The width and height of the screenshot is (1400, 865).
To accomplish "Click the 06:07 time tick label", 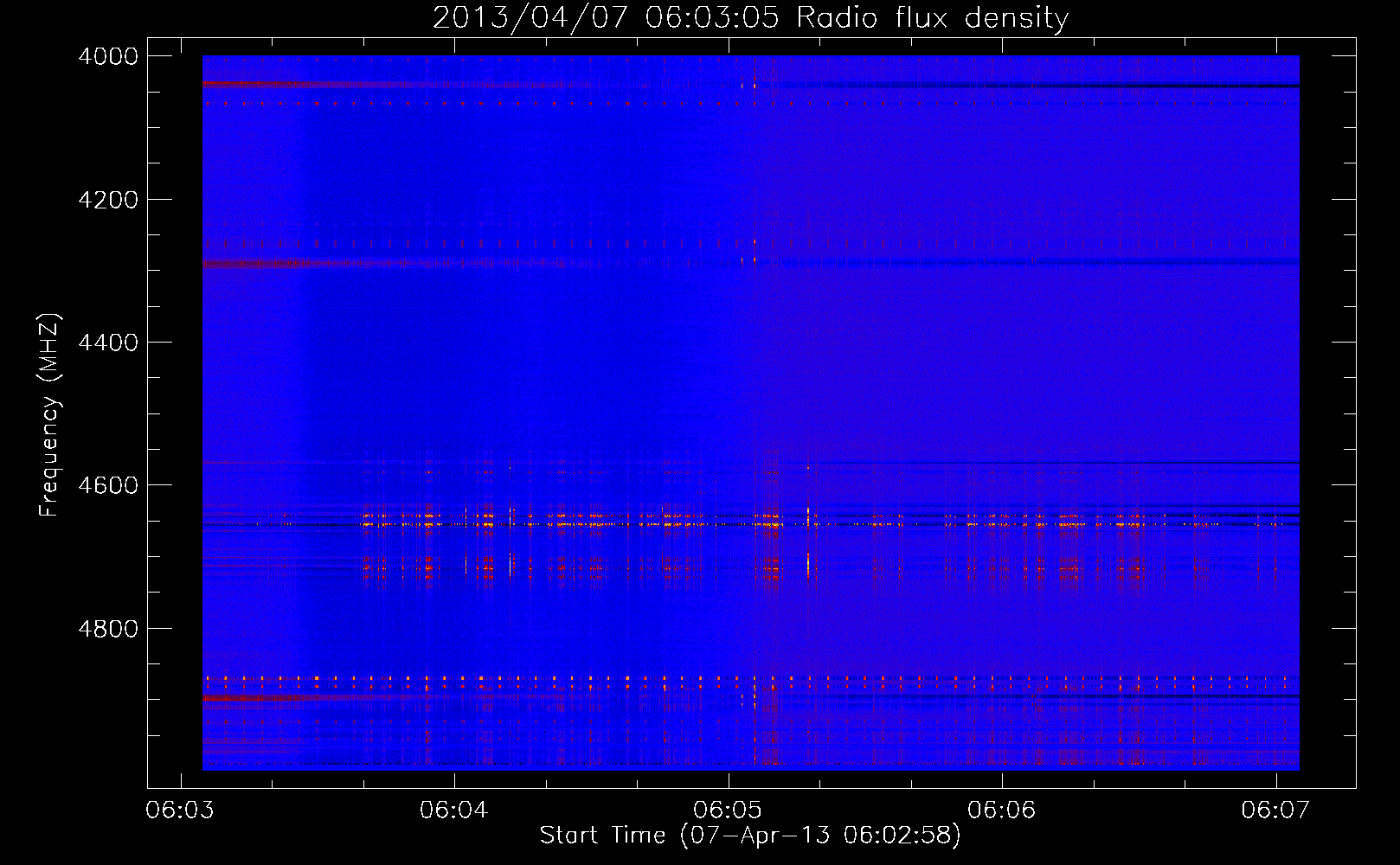I will click(1275, 811).
